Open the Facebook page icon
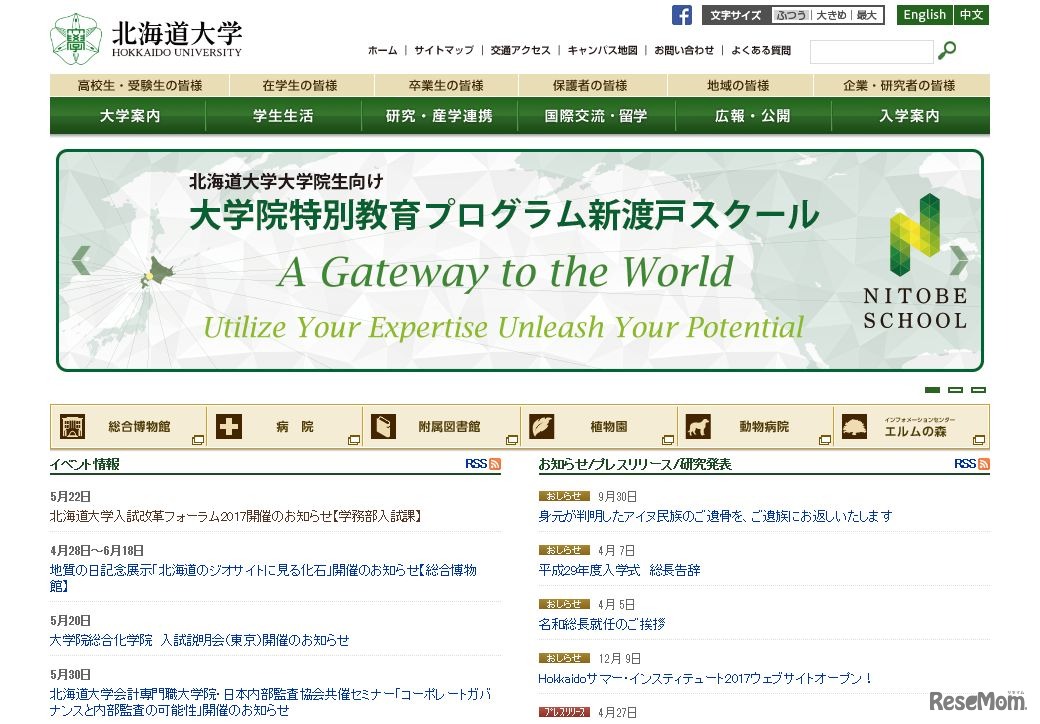 [681, 15]
